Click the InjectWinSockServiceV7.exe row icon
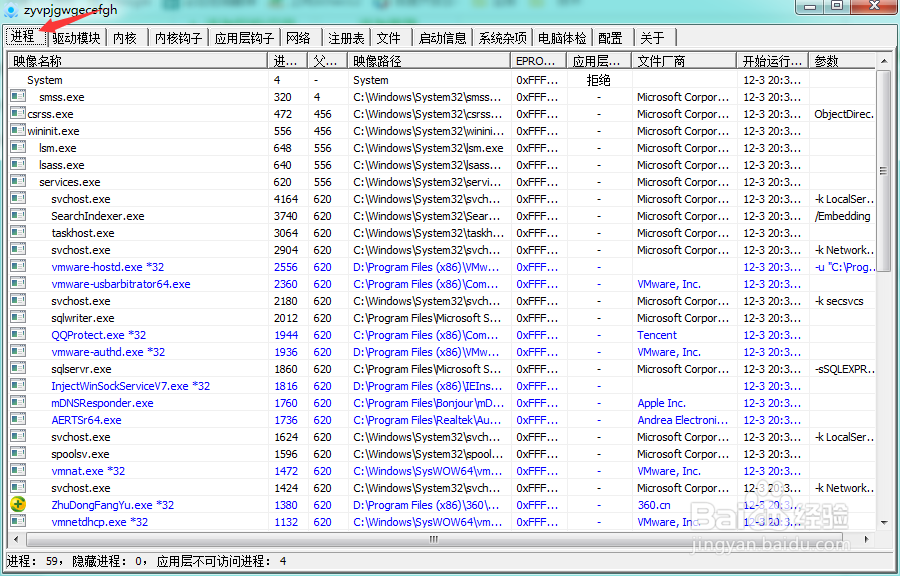The width and height of the screenshot is (900, 576). click(18, 386)
